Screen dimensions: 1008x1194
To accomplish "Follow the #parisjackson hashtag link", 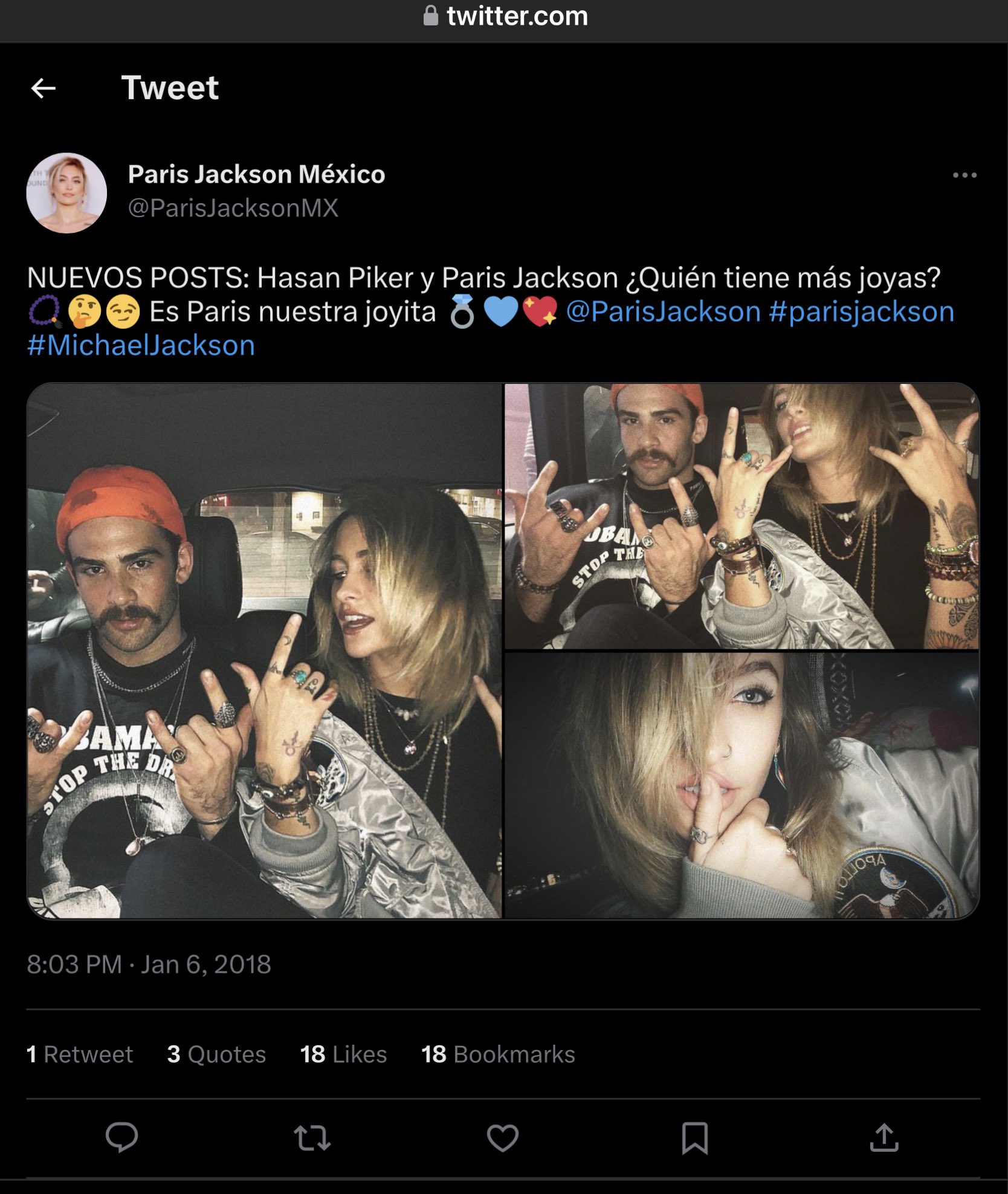I will 862,311.
